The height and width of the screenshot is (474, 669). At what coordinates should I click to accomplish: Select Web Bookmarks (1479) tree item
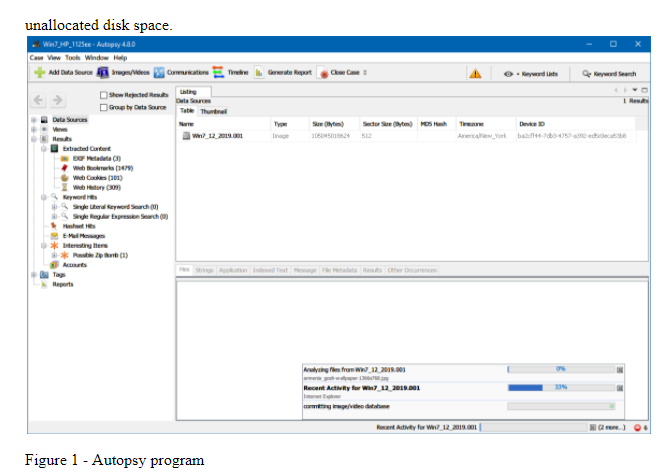point(103,168)
